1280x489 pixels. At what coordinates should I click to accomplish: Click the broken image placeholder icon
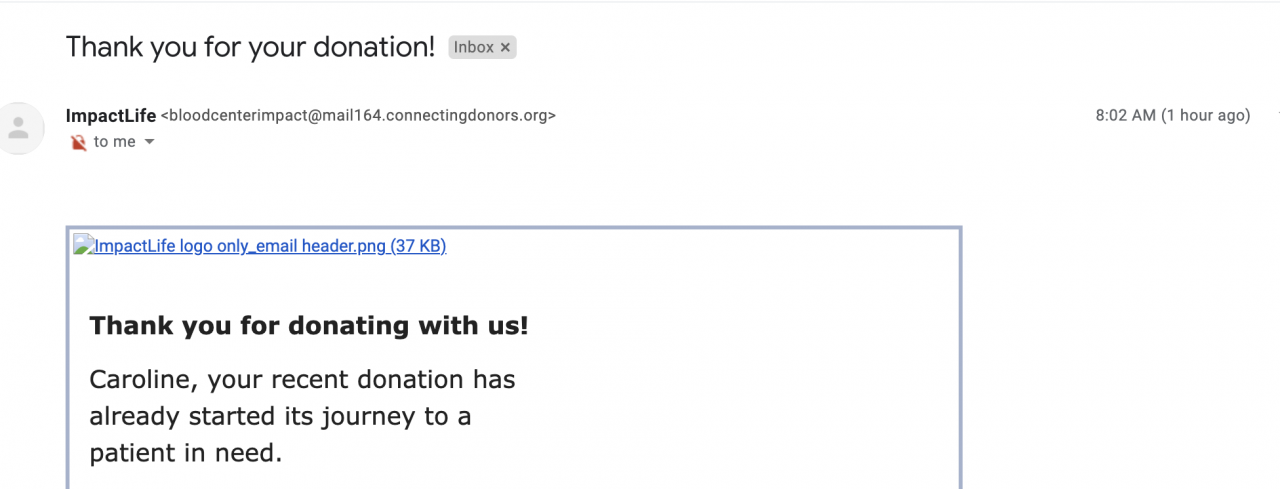(83, 246)
